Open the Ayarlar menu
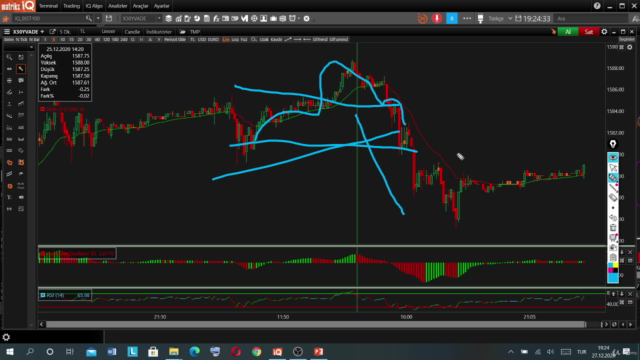640x360 pixels. click(x=162, y=6)
